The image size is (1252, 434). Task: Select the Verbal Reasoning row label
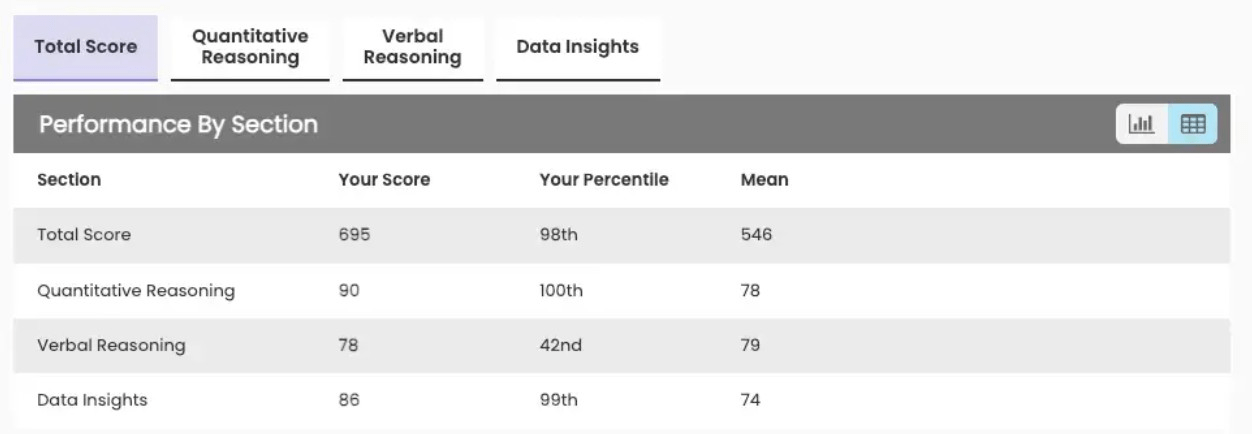(111, 345)
